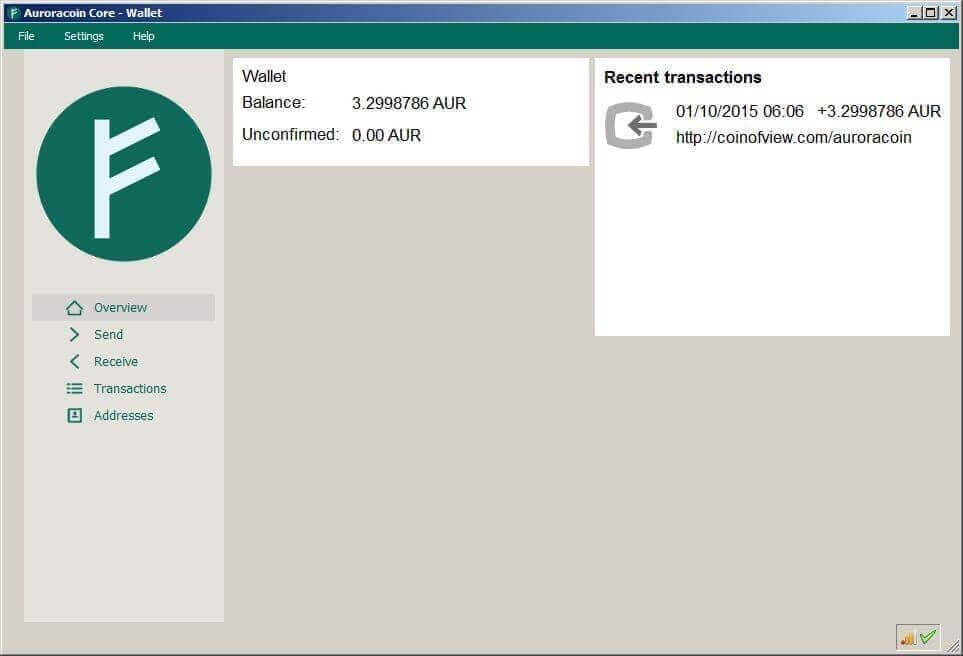Image resolution: width=963 pixels, height=656 pixels.
Task: Maximize the Auroracoin Core window
Action: coord(931,12)
